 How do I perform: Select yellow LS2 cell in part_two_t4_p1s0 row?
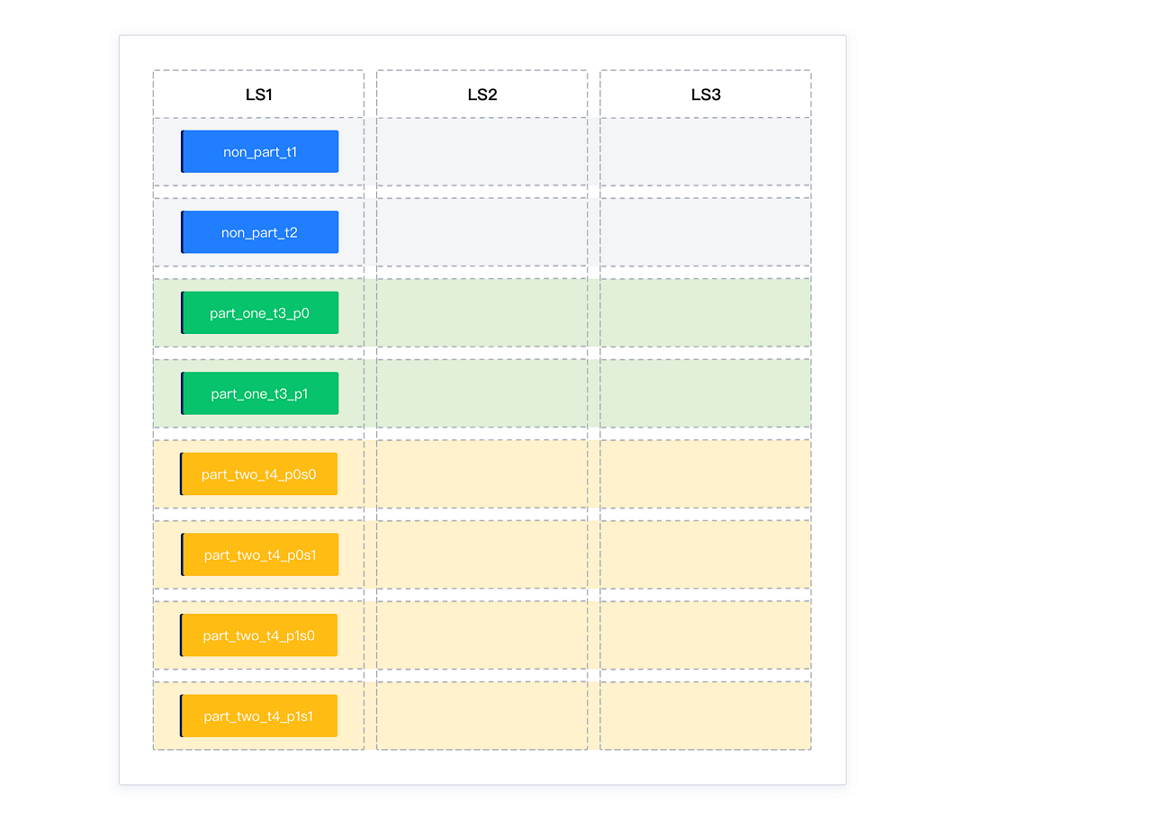click(x=482, y=636)
